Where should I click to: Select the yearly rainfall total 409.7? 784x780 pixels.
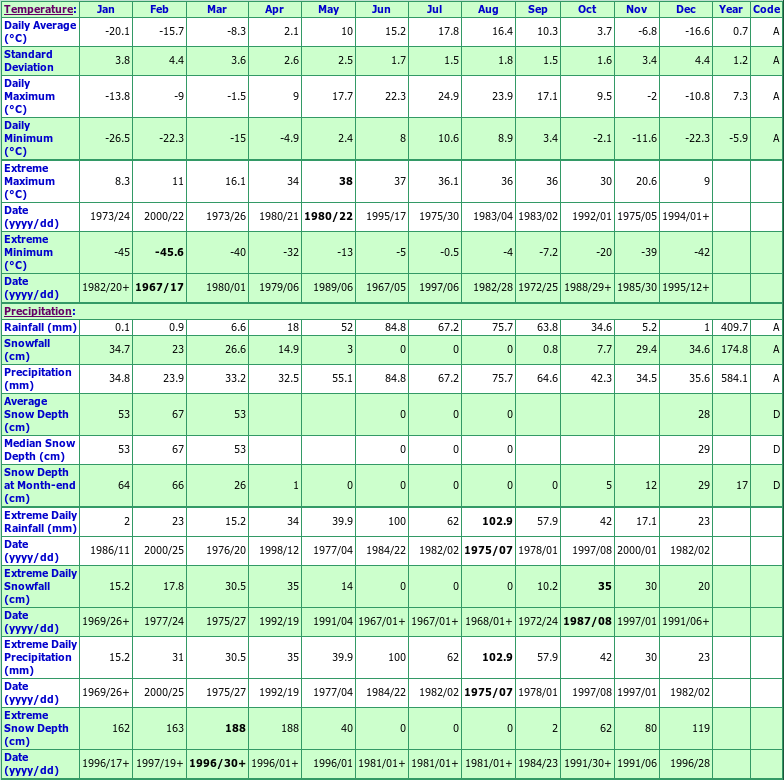tap(734, 328)
